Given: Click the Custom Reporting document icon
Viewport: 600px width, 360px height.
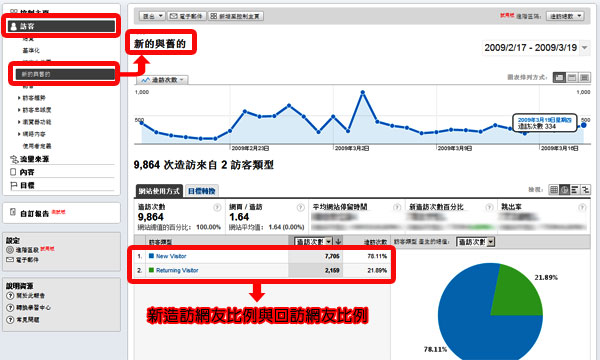Looking at the screenshot, I should [13, 212].
